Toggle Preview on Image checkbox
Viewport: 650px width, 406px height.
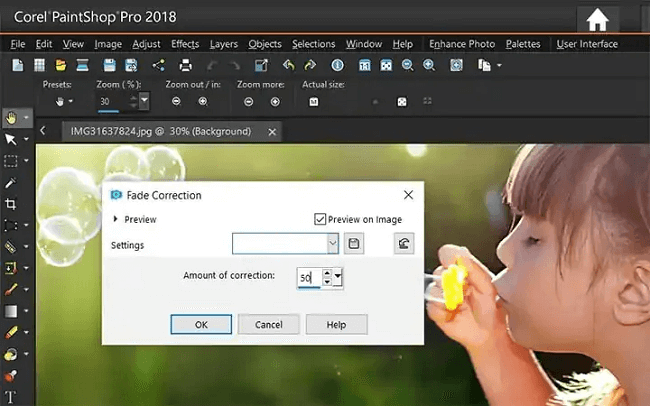tap(320, 219)
